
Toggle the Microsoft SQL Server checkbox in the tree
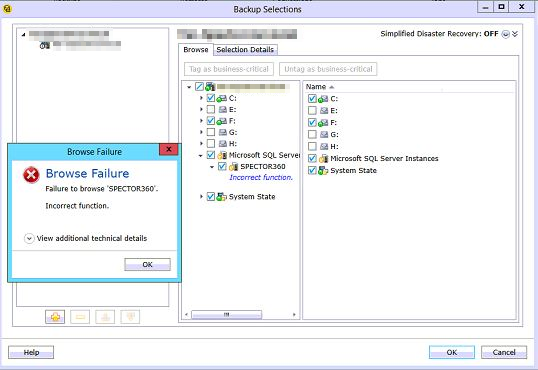[x=211, y=155]
